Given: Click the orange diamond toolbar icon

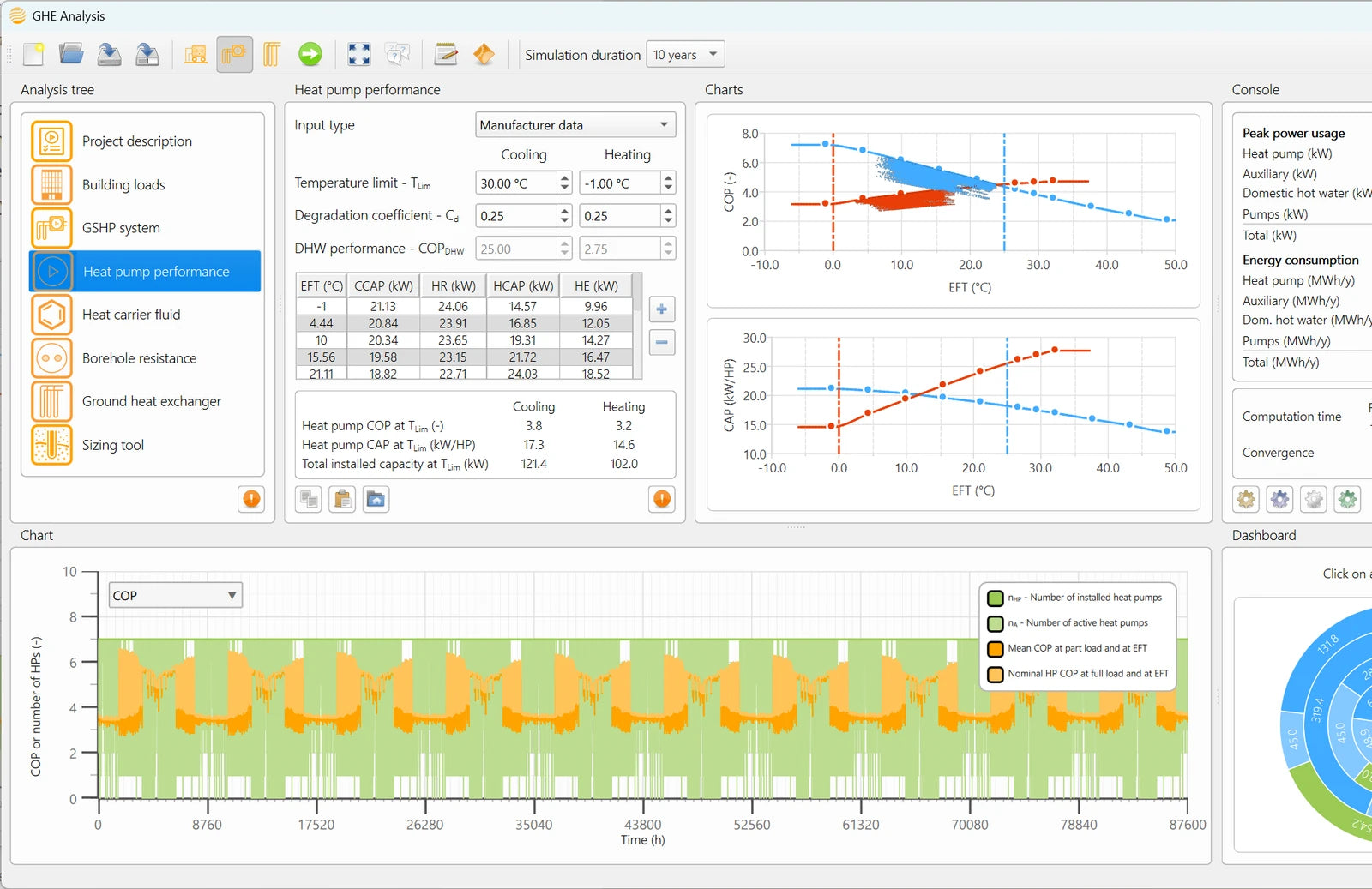Looking at the screenshot, I should click(x=484, y=55).
